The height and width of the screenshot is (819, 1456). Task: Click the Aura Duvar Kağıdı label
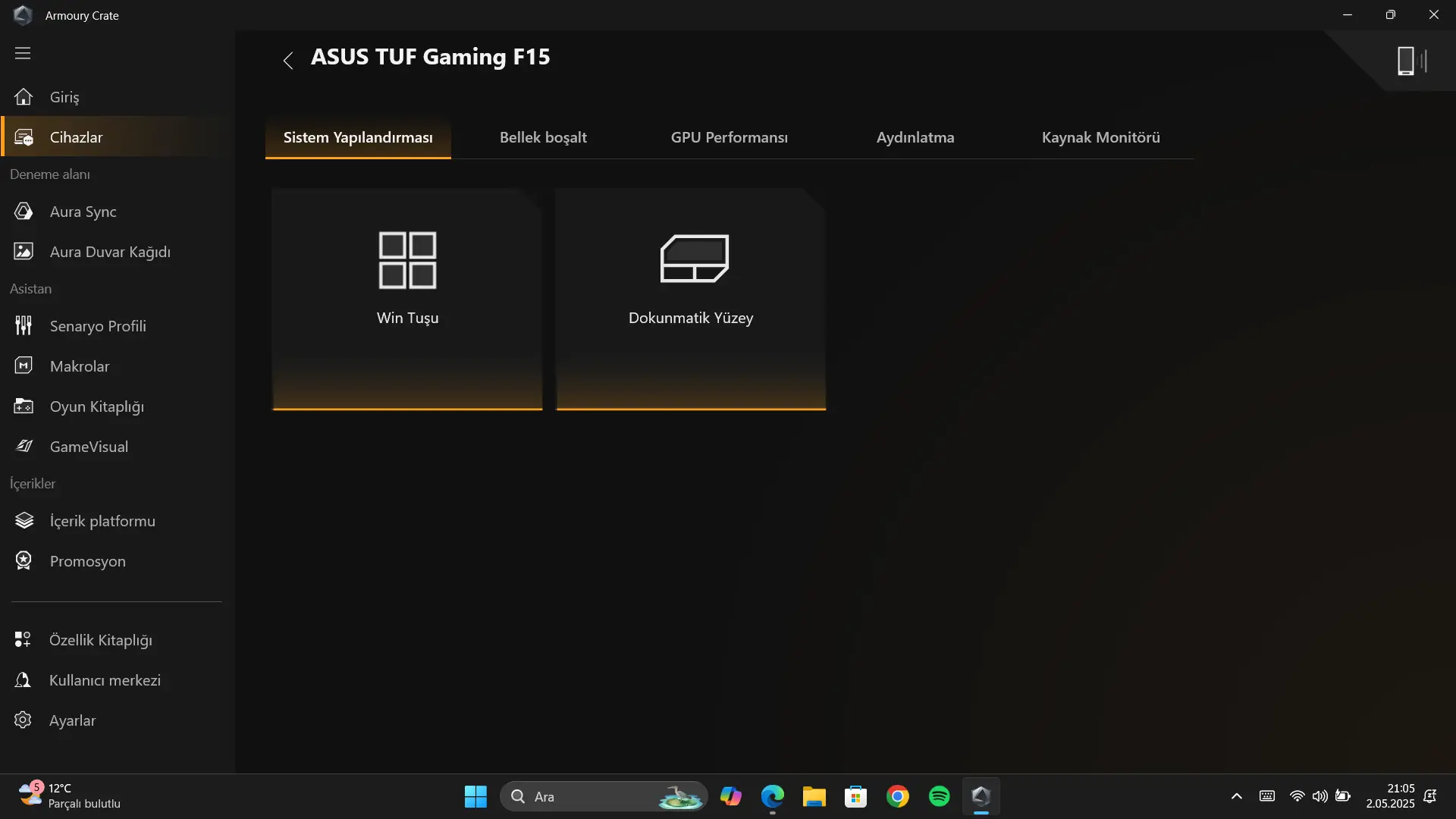pyautogui.click(x=110, y=252)
